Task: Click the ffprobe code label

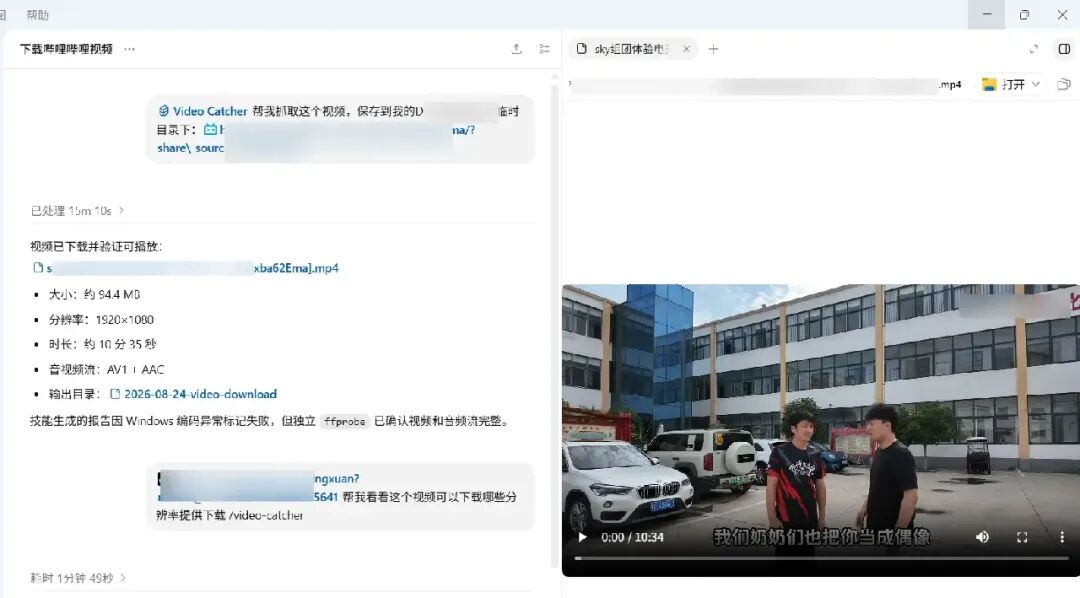Action: point(344,421)
